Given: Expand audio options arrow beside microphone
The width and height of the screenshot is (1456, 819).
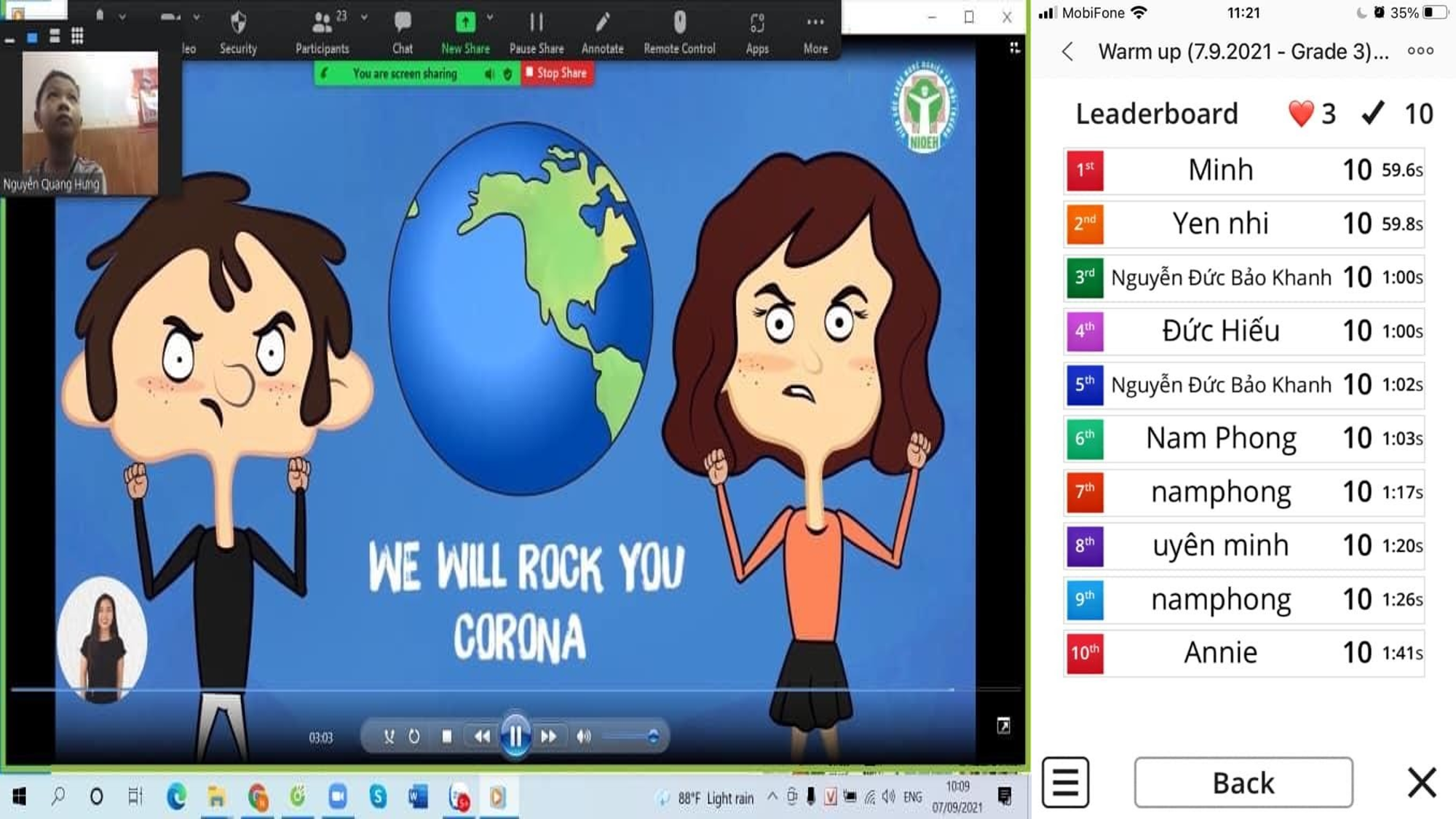Looking at the screenshot, I should tap(122, 16).
